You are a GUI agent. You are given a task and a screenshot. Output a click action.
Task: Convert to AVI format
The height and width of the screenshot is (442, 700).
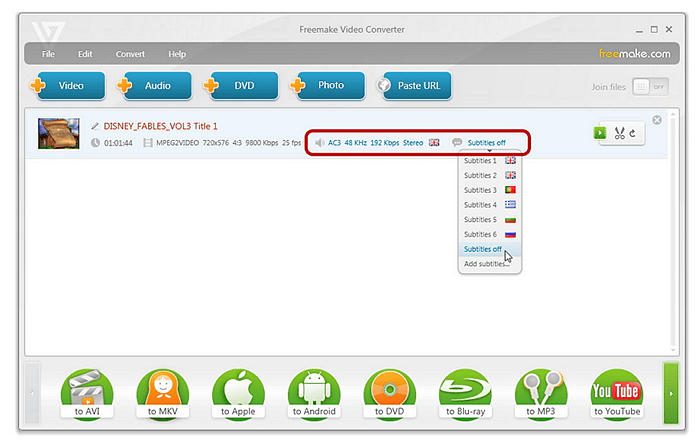[x=87, y=394]
